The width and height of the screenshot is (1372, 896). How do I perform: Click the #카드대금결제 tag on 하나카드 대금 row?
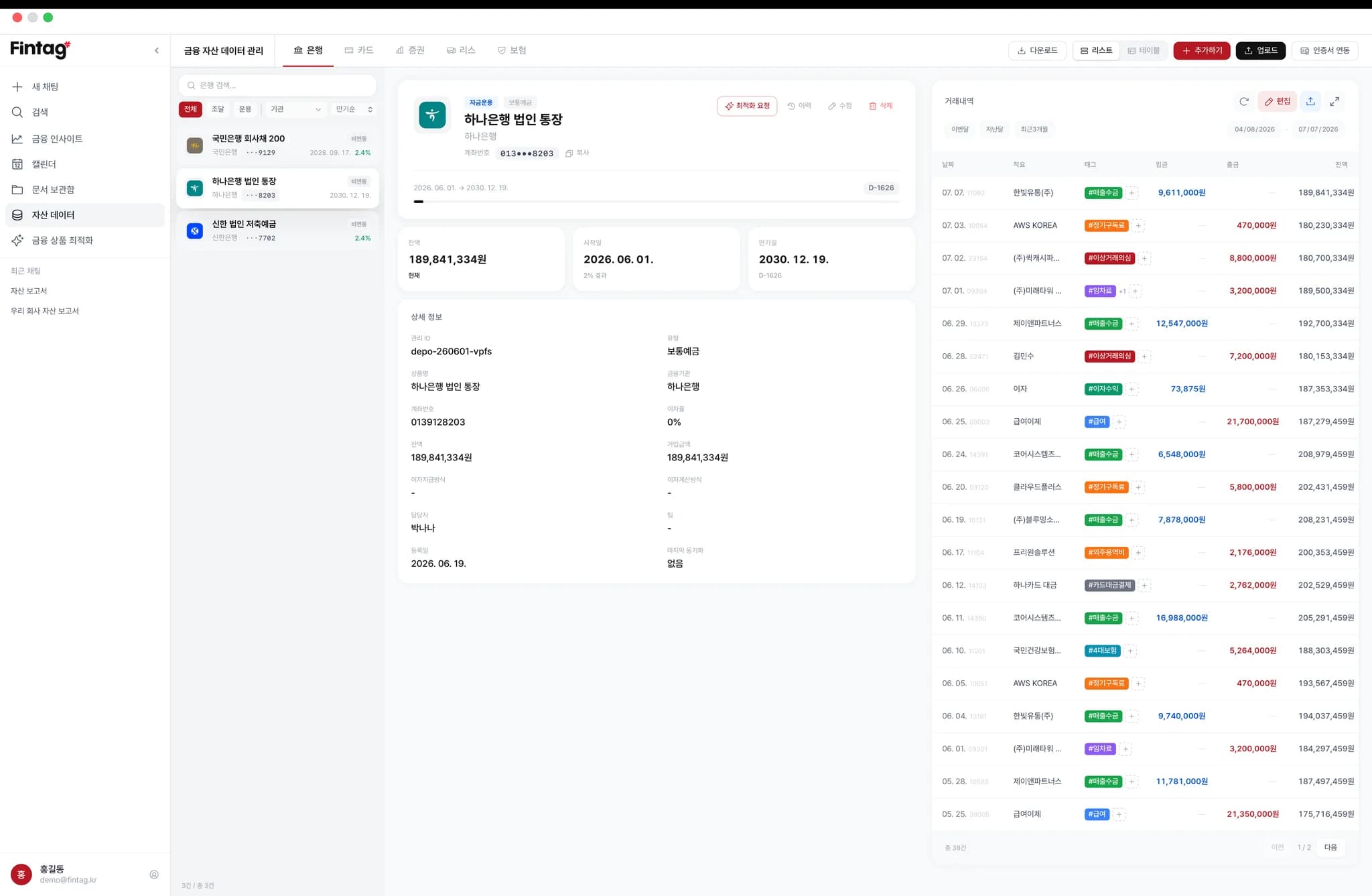(x=1109, y=586)
